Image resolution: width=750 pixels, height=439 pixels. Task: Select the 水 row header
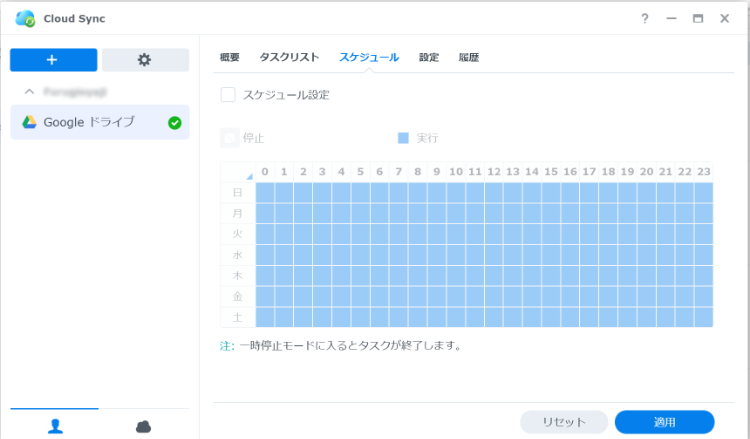[238, 255]
